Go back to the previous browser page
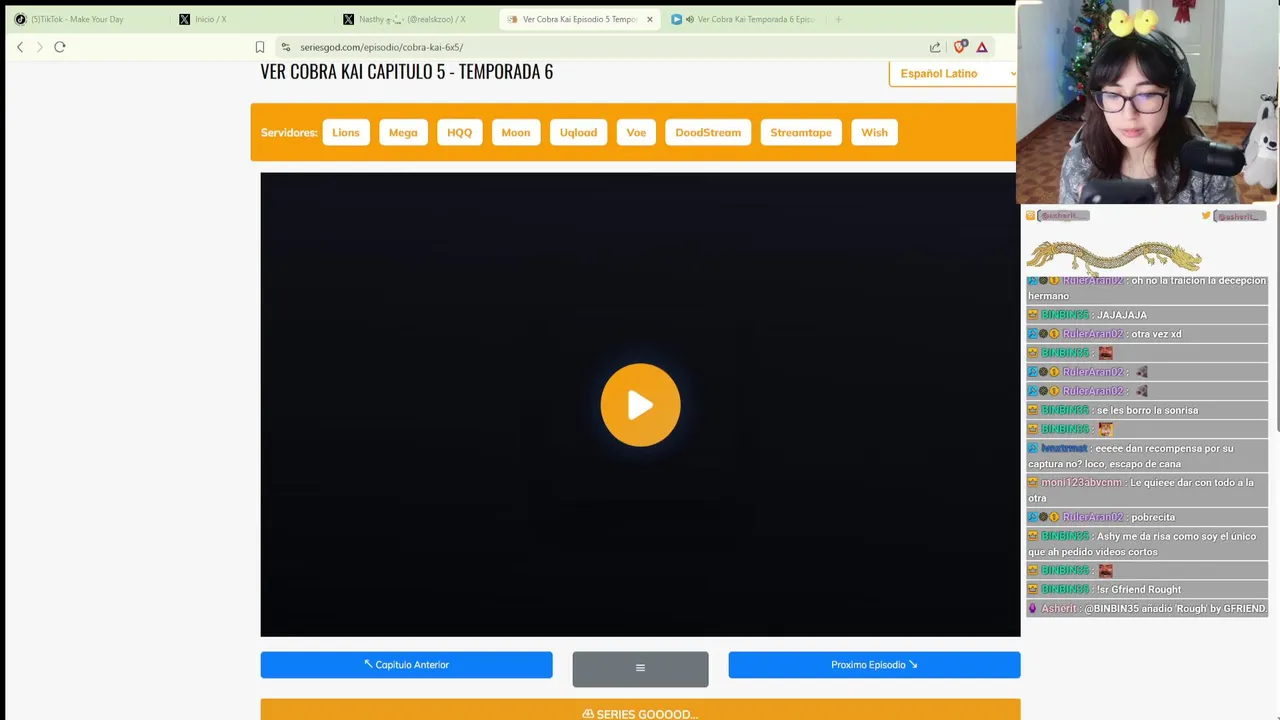 pos(20,47)
